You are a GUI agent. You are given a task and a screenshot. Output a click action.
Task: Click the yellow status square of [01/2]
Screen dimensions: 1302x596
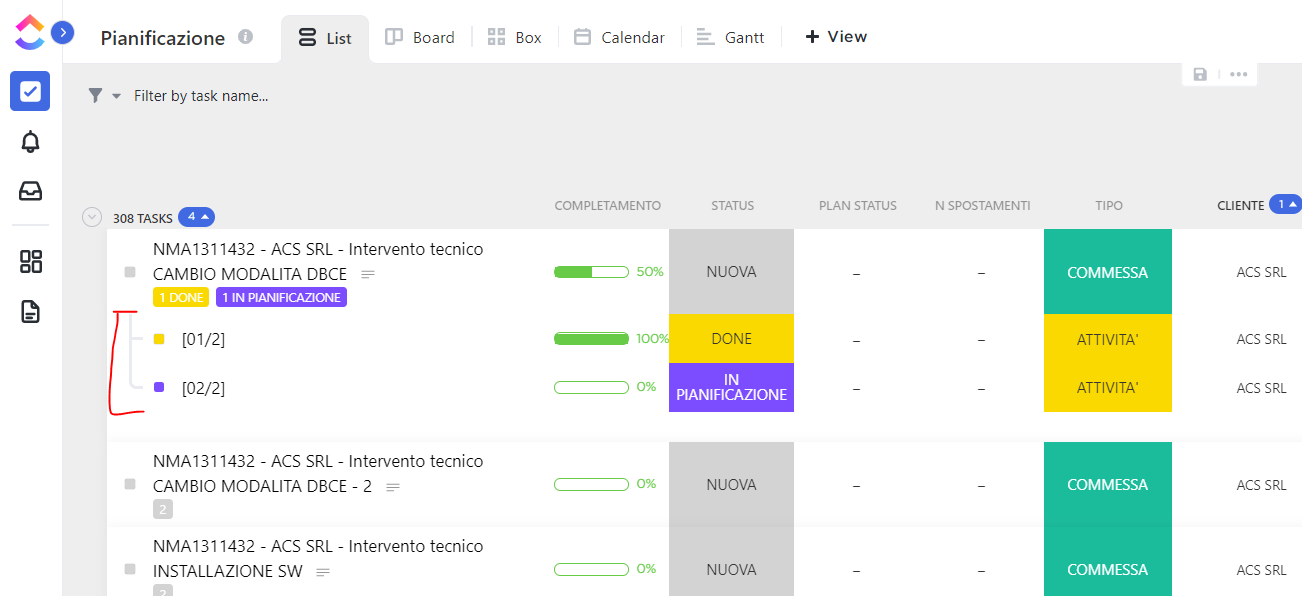coord(159,339)
